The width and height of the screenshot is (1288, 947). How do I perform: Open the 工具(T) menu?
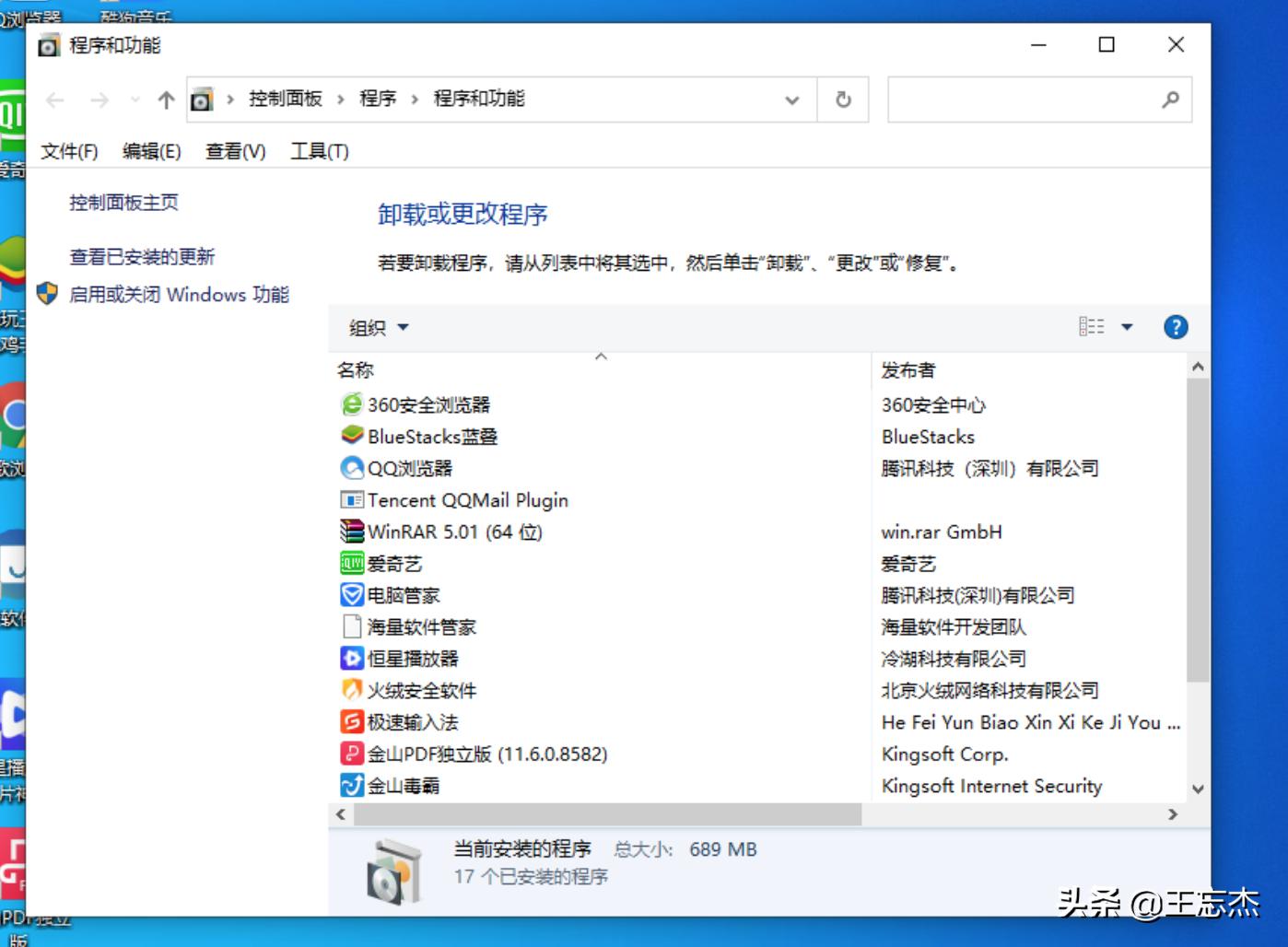coord(319,151)
